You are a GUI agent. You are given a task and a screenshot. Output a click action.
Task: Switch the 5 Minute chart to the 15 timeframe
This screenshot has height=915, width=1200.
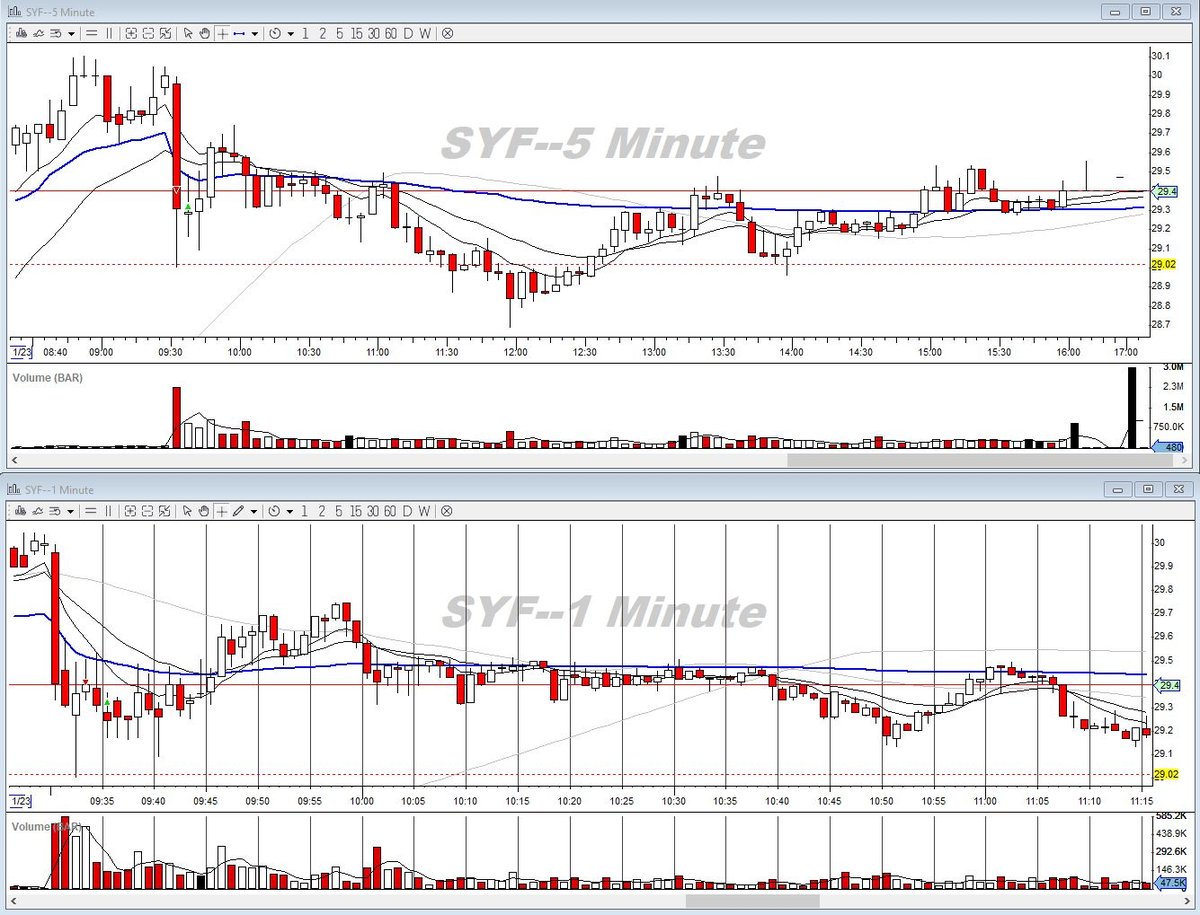coord(356,33)
